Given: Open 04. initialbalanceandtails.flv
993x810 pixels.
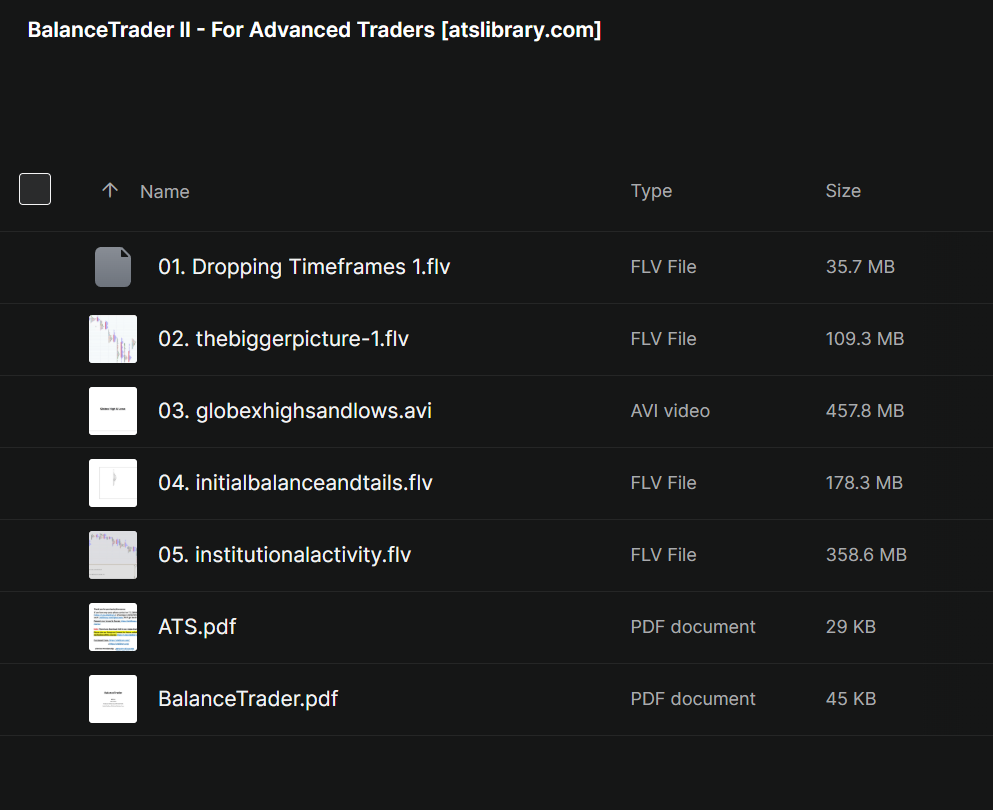Looking at the screenshot, I should 295,483.
